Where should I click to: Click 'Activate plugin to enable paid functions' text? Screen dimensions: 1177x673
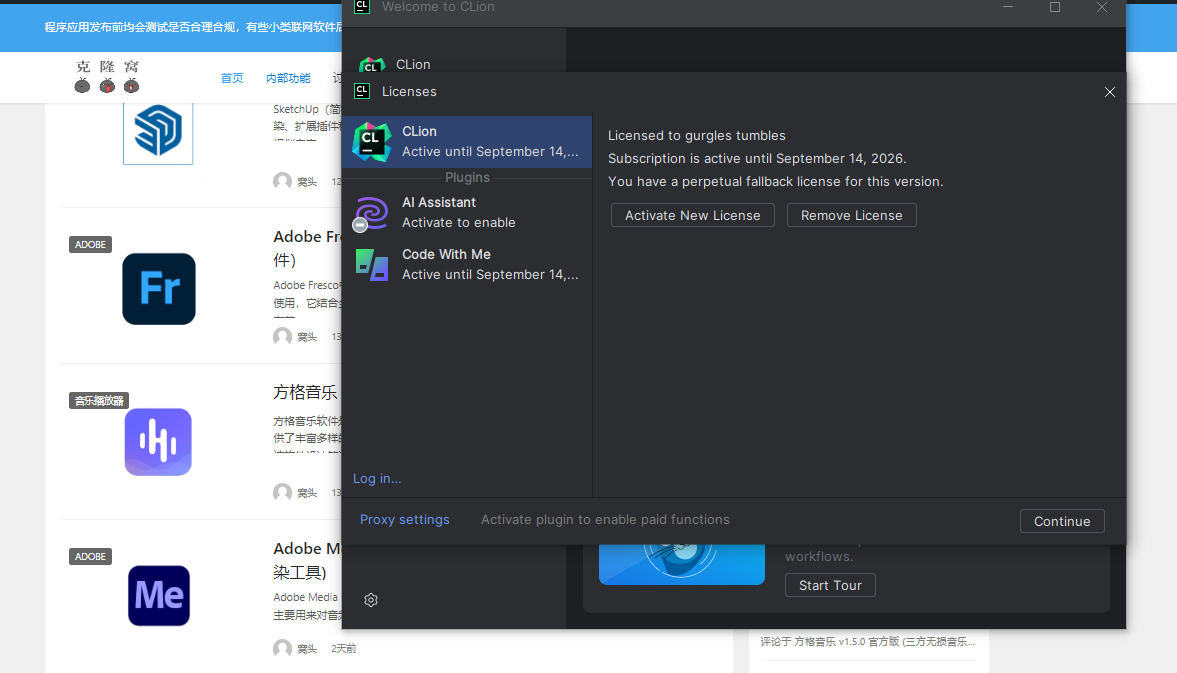[x=605, y=519]
